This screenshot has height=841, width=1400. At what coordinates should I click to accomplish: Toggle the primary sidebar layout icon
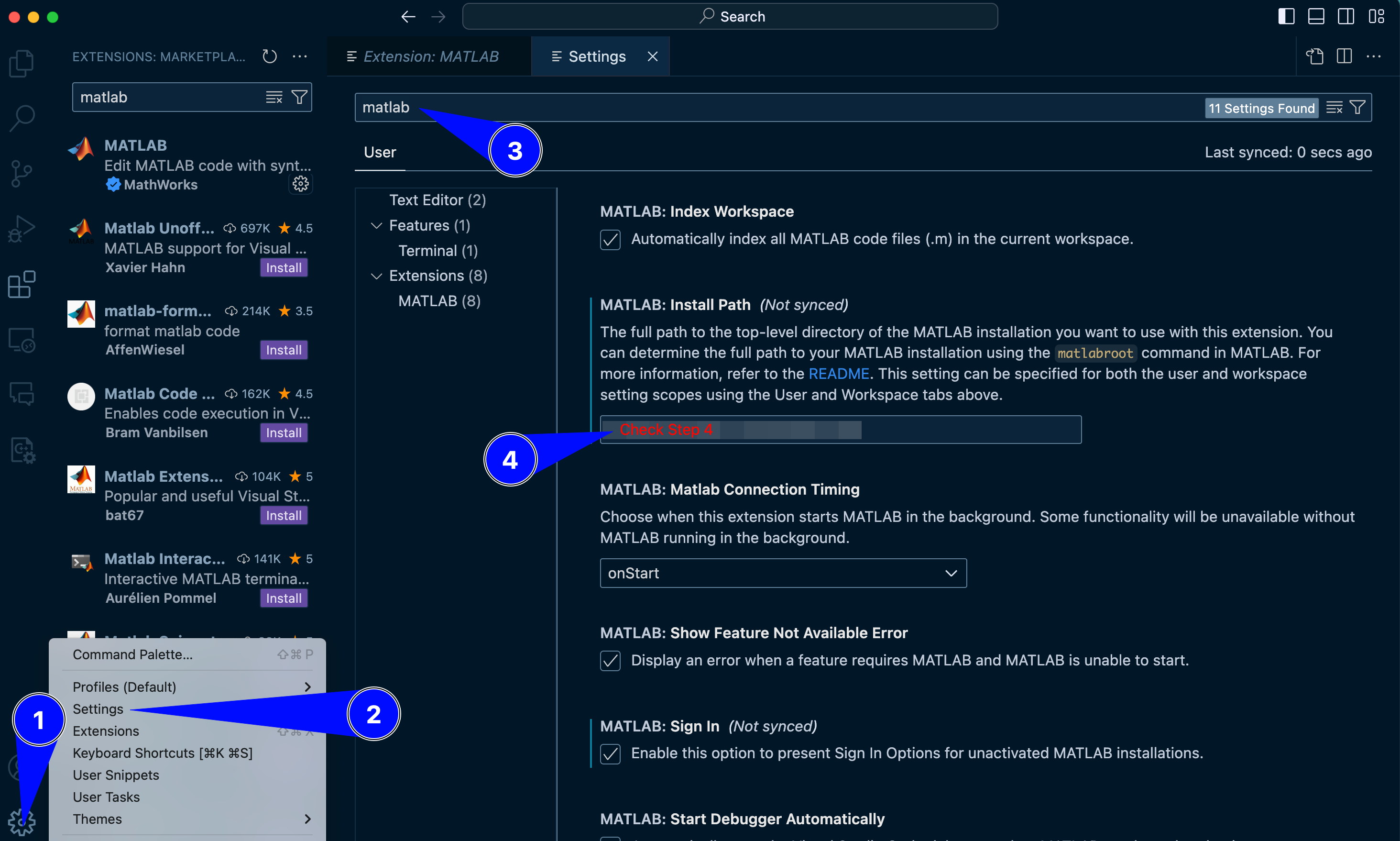(x=1286, y=16)
